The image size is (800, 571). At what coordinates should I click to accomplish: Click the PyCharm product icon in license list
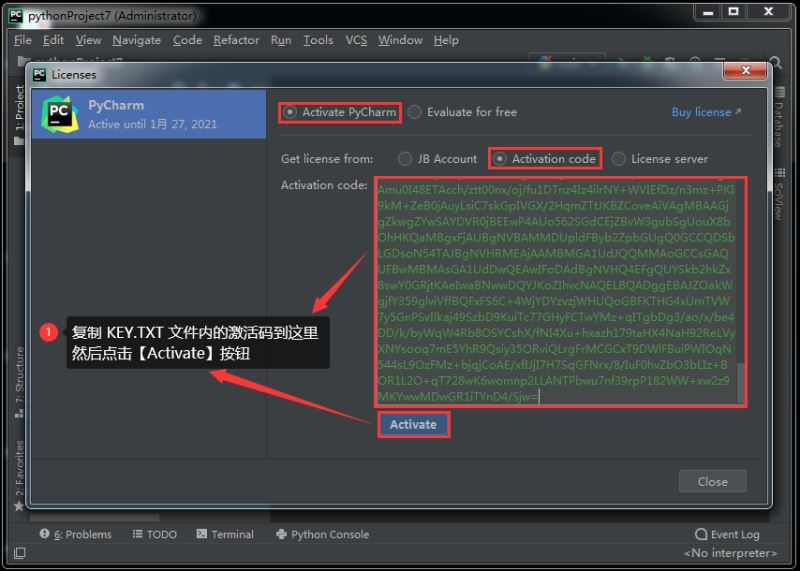pyautogui.click(x=60, y=115)
